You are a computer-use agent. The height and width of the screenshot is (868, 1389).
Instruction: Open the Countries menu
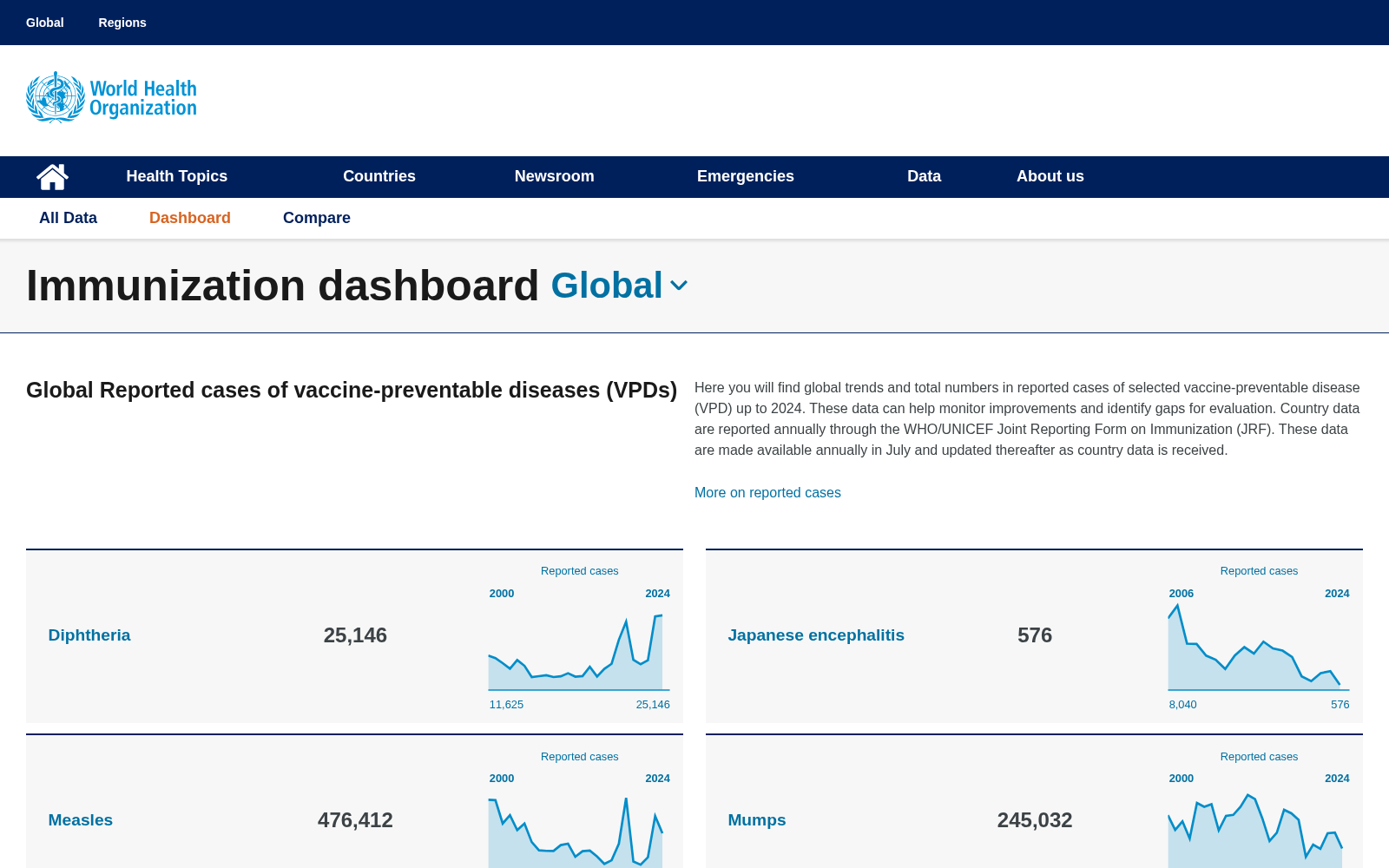[379, 176]
